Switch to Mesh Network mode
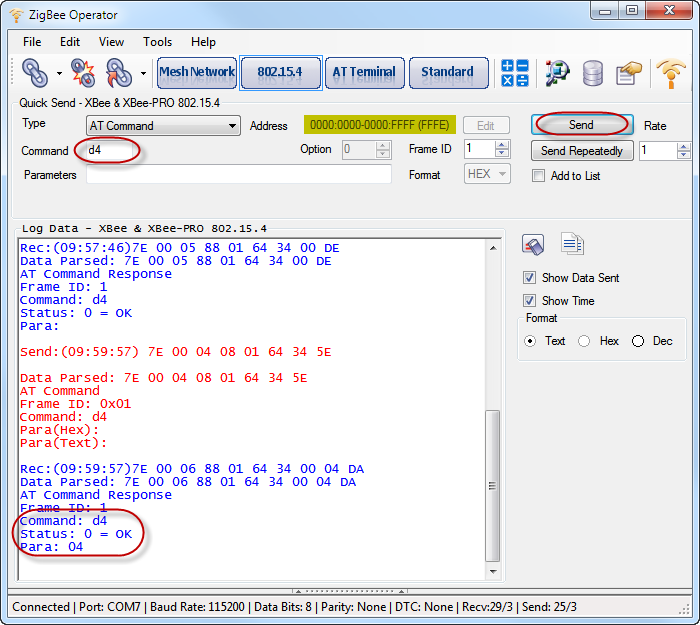Viewport: 700px width, 625px height. tap(197, 72)
